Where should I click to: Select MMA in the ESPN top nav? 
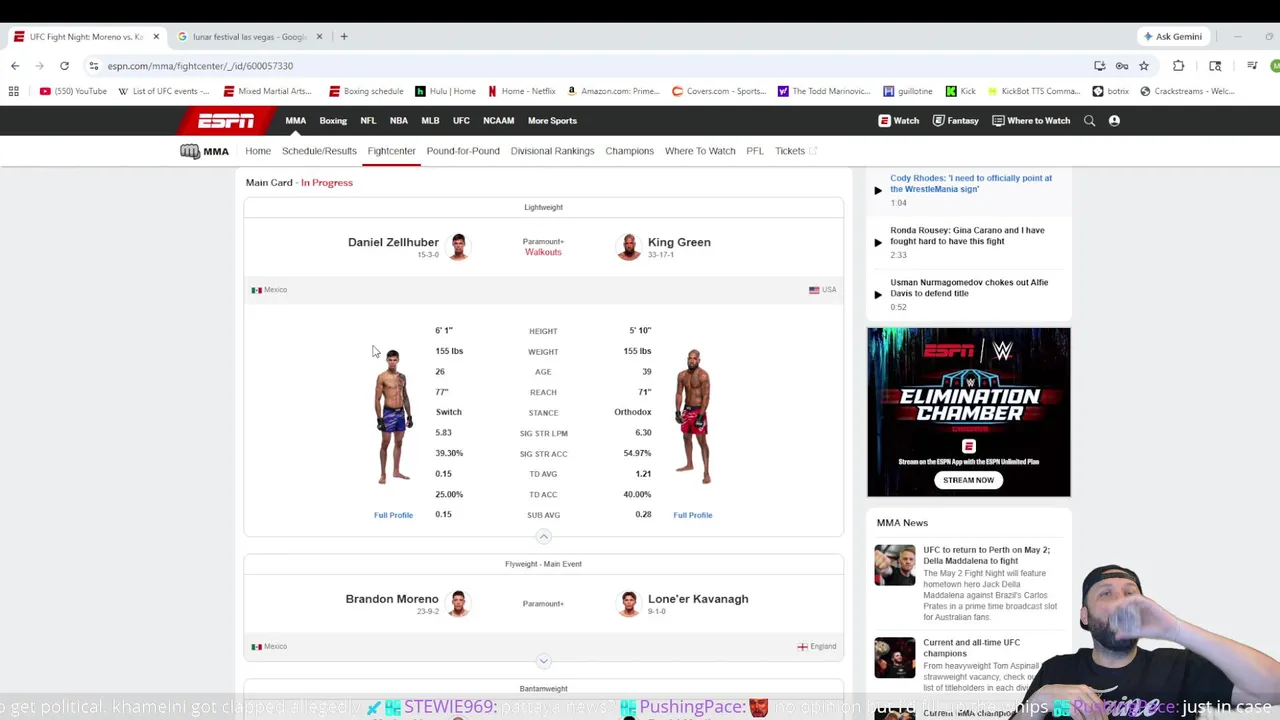pos(295,121)
